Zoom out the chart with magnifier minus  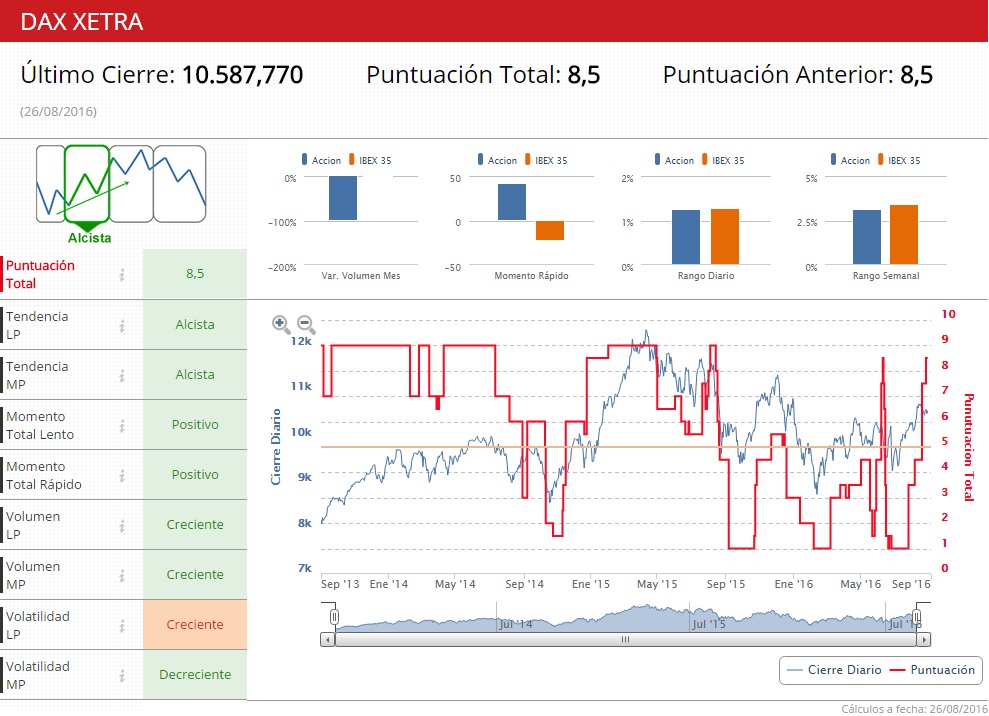(306, 324)
